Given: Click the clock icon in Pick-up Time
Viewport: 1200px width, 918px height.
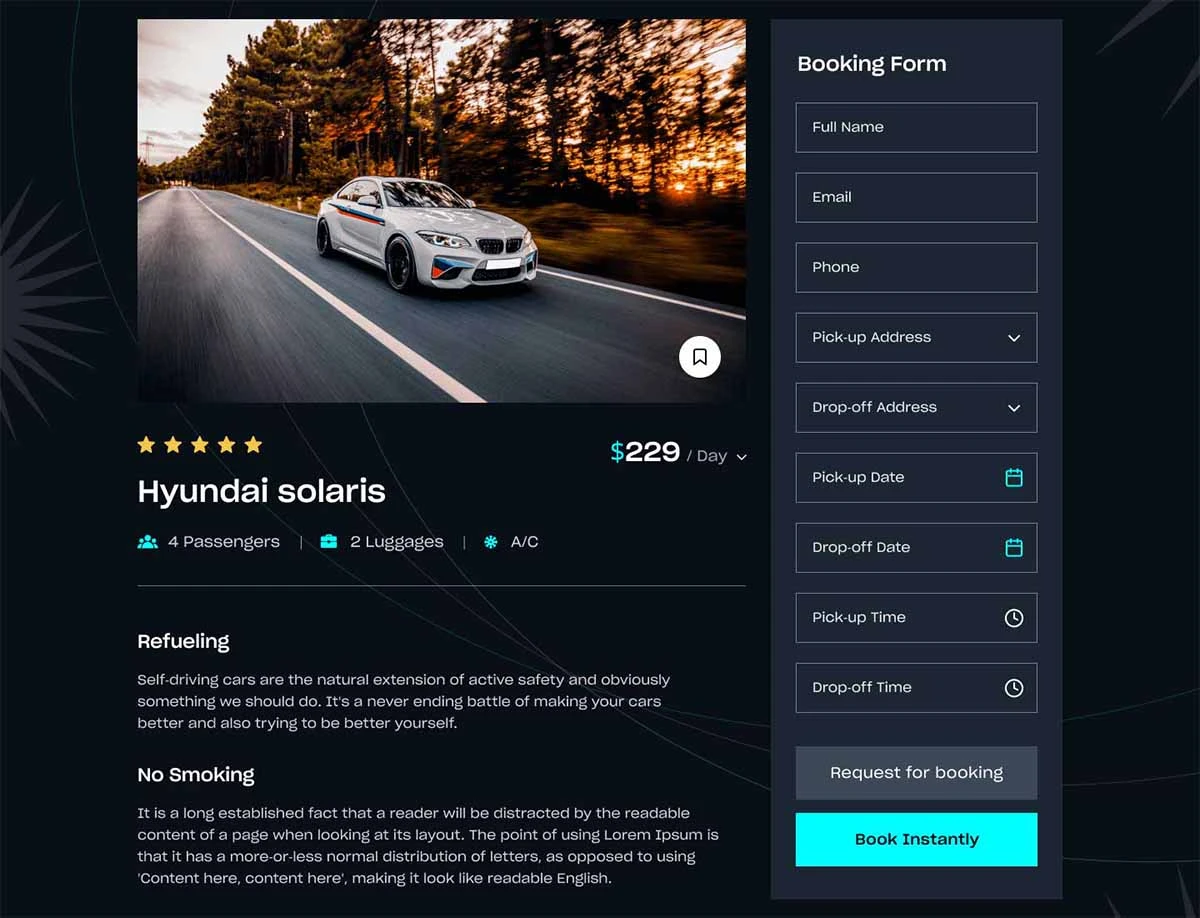Looking at the screenshot, I should (x=1014, y=618).
